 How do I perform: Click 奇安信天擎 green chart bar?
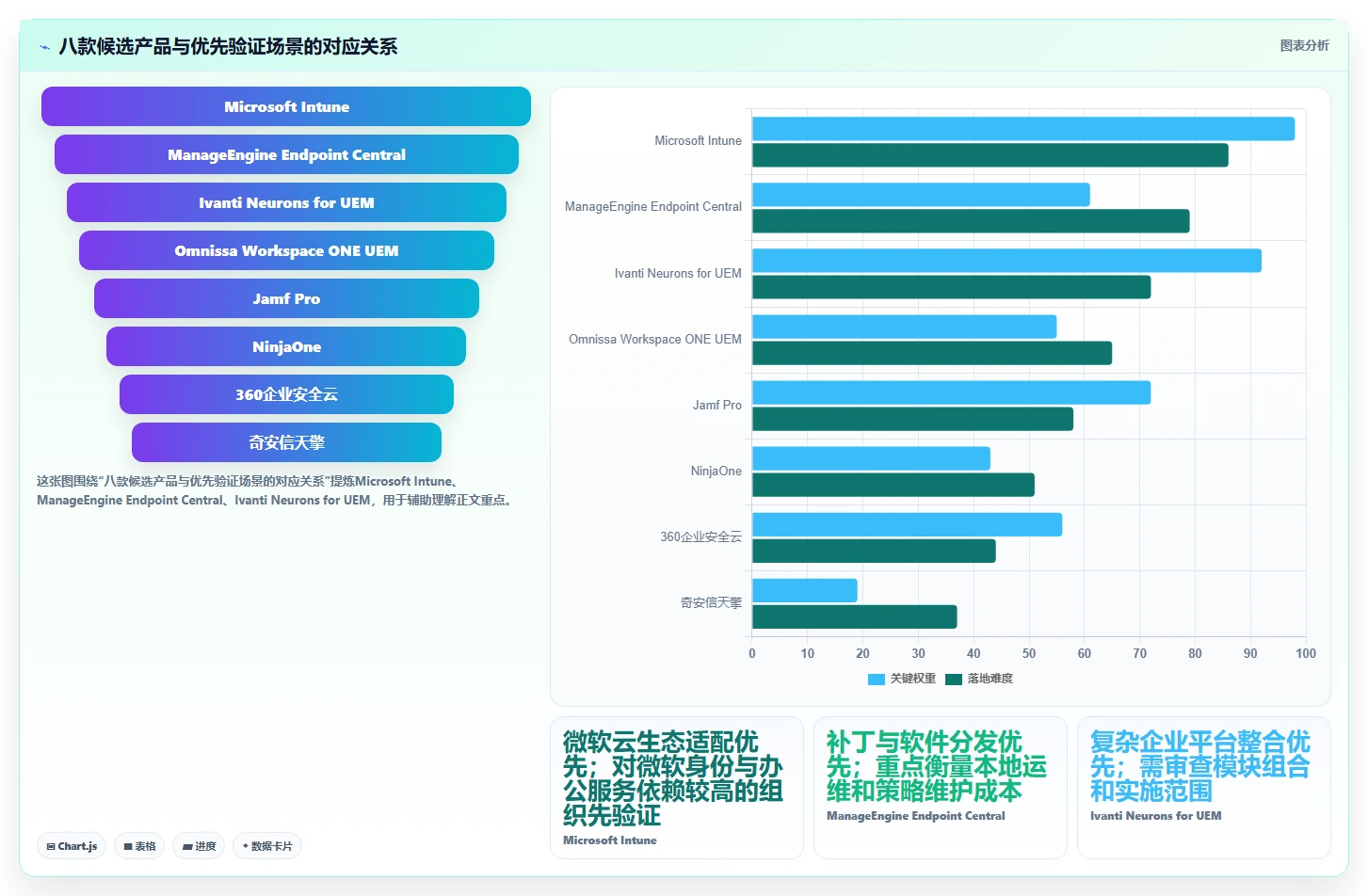(855, 616)
